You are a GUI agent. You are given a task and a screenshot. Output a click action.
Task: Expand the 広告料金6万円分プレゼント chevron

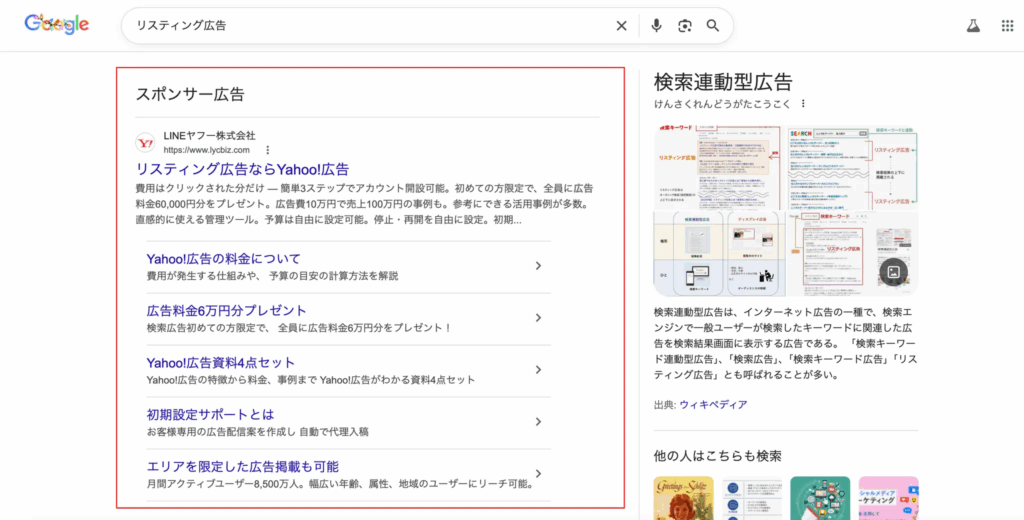(x=538, y=318)
